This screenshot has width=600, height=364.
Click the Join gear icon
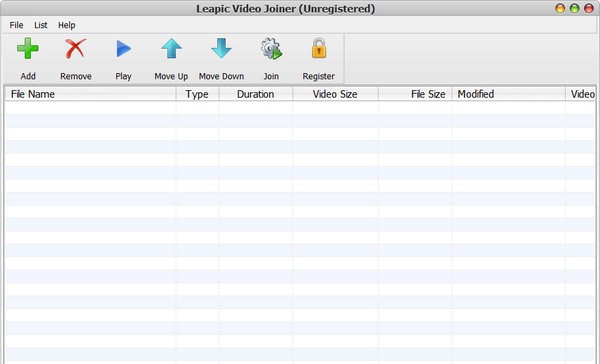(x=271, y=49)
